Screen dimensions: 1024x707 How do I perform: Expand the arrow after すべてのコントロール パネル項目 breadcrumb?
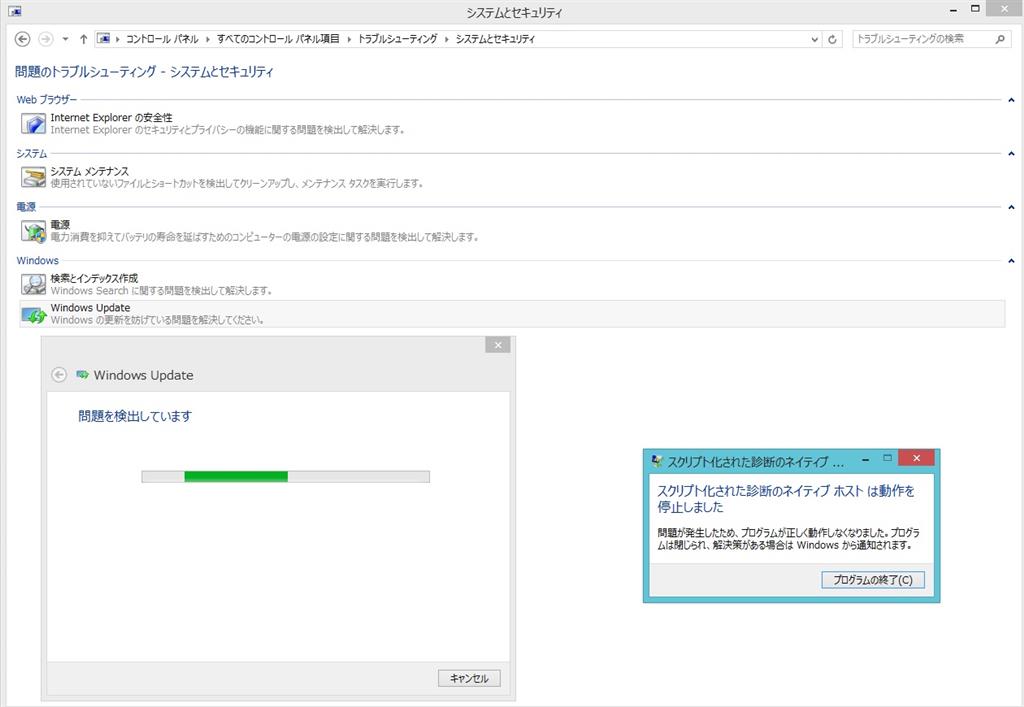point(349,39)
